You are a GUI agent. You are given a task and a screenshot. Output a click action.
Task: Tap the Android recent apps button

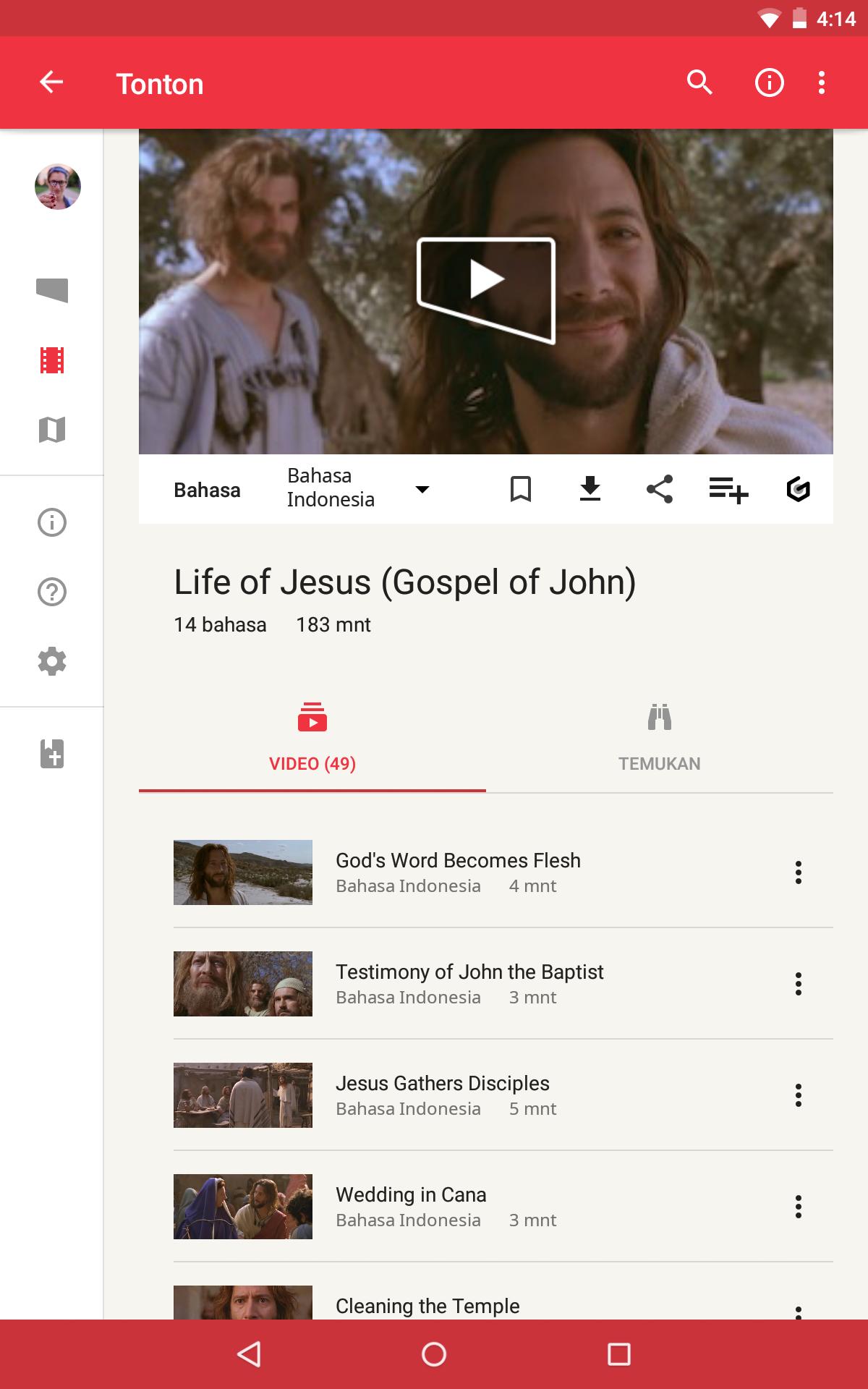point(619,1354)
